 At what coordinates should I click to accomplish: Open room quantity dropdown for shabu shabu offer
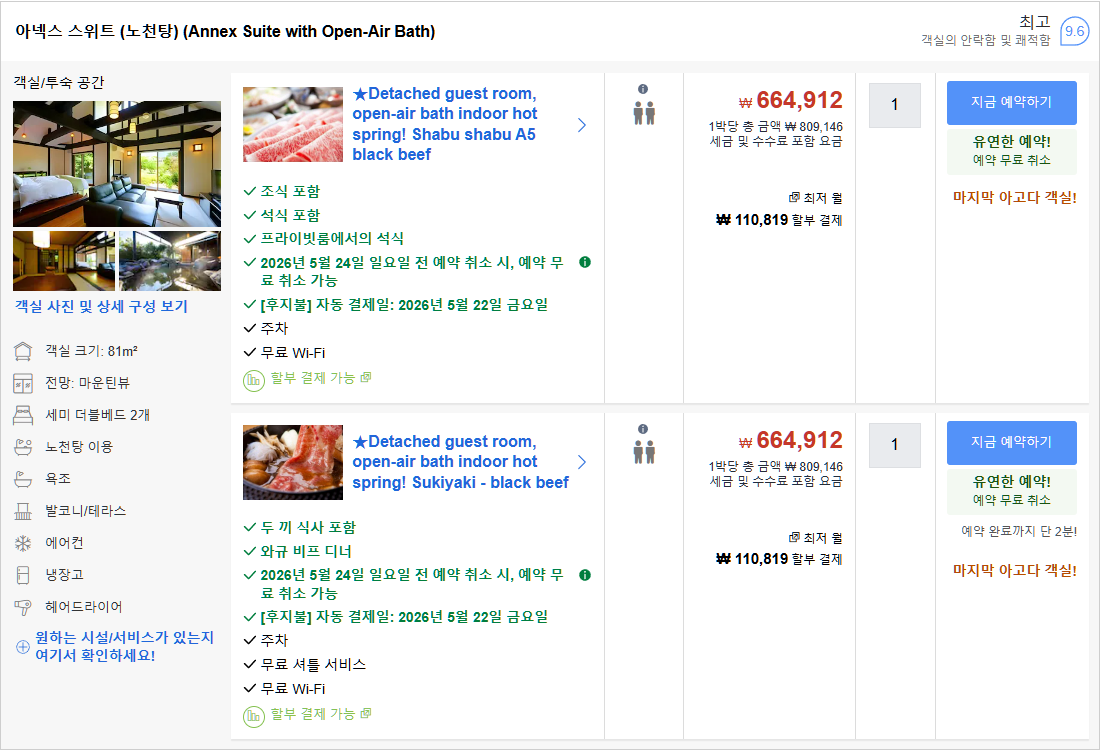pyautogui.click(x=894, y=105)
